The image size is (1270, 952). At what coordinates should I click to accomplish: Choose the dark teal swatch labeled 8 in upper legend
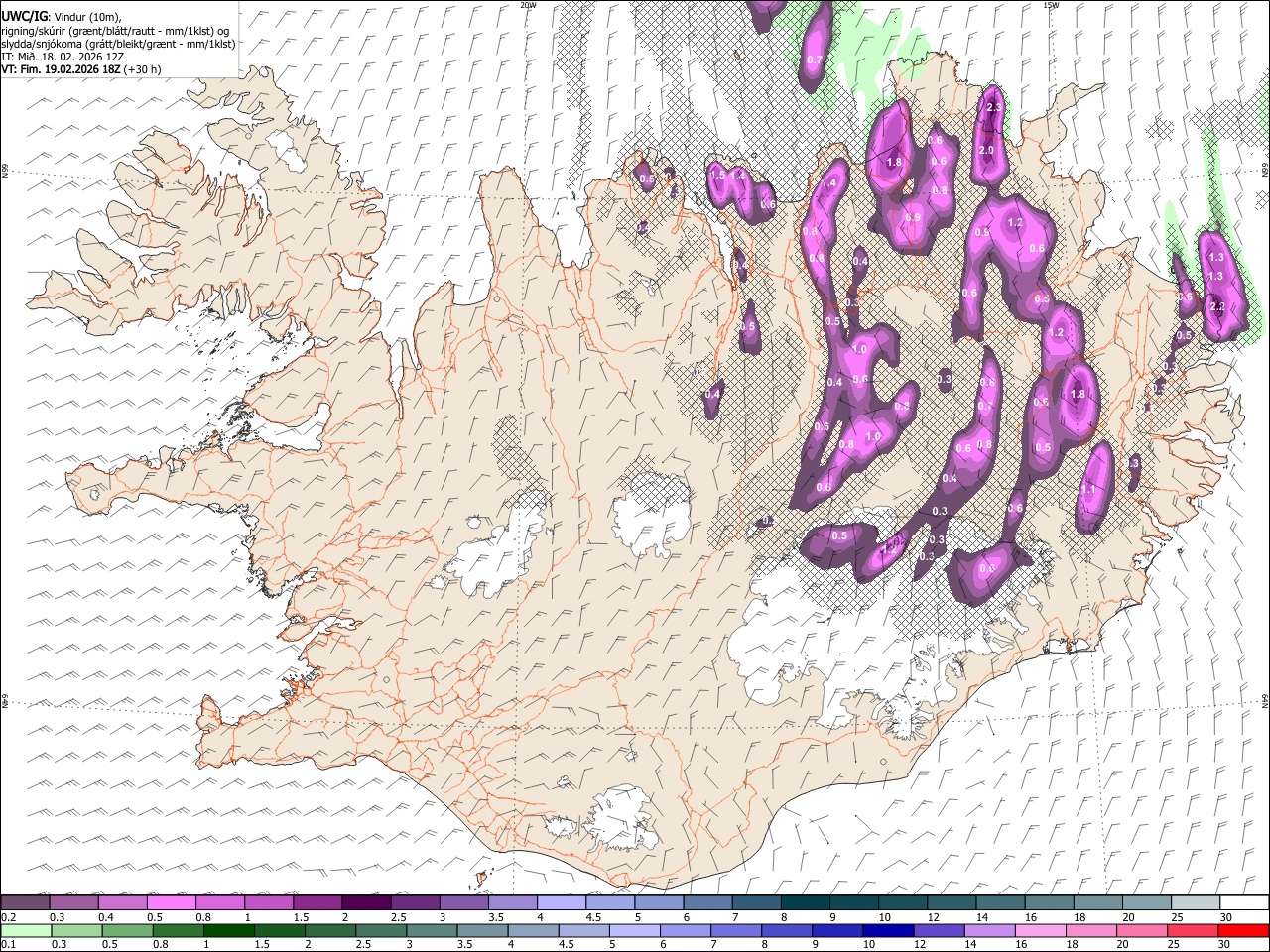806,903
